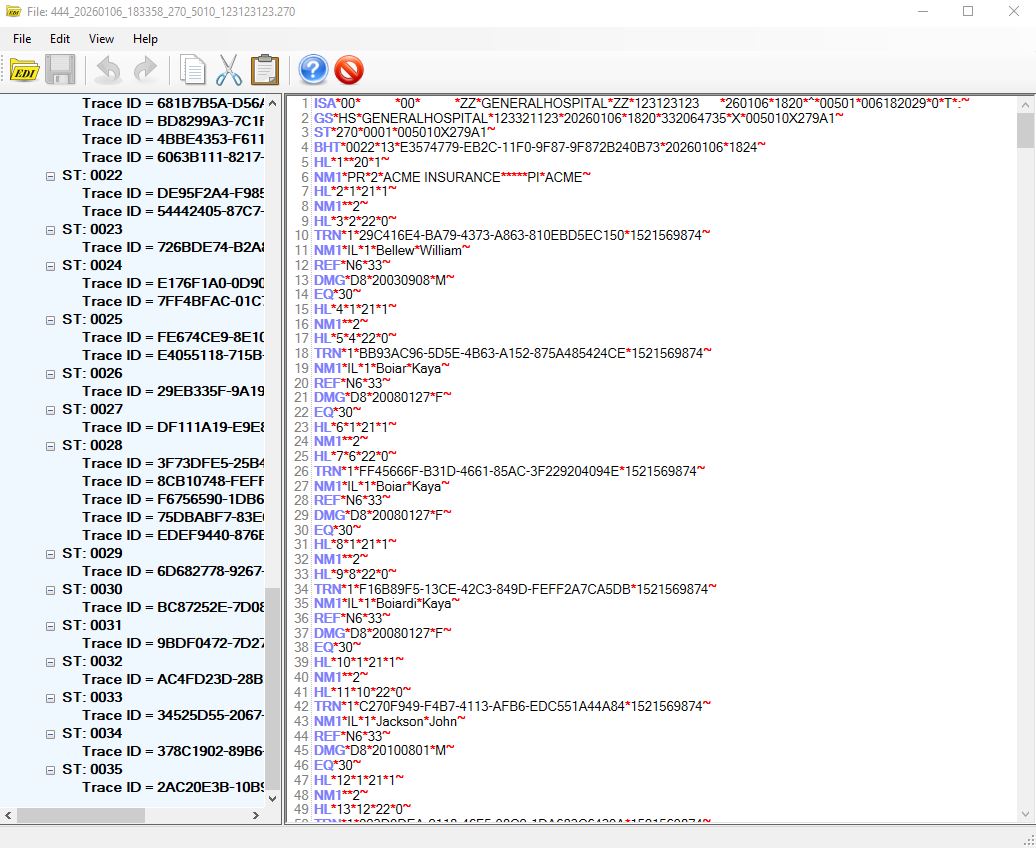1036x848 pixels.
Task: Click the NM1*PR*2*ACME INSURANCE line
Action: click(453, 177)
